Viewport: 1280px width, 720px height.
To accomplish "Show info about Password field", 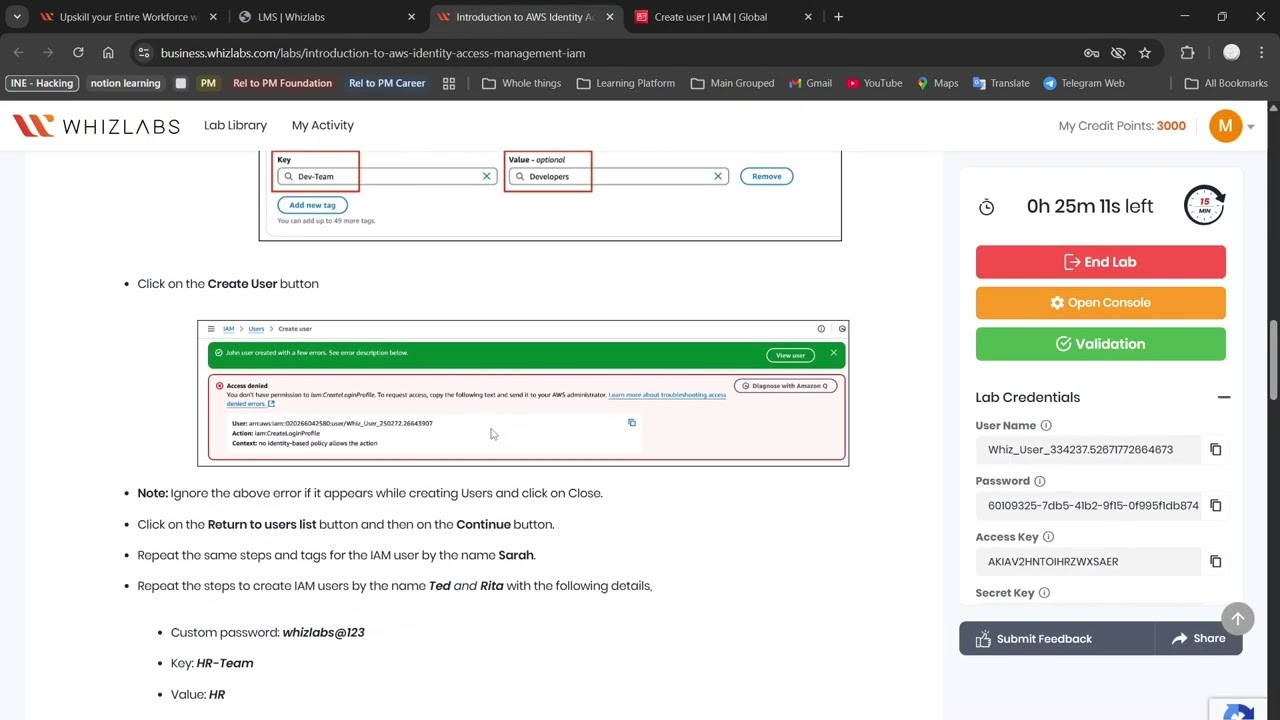I will (1040, 481).
